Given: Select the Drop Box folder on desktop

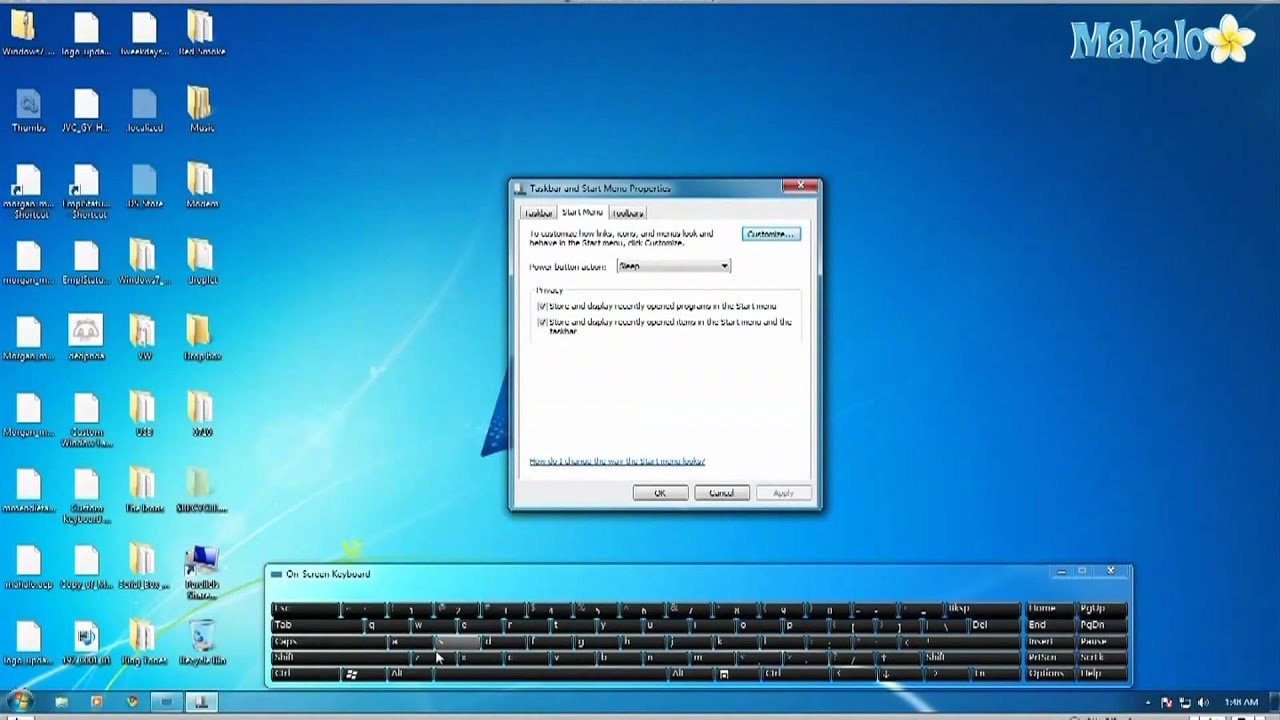Looking at the screenshot, I should (x=201, y=338).
